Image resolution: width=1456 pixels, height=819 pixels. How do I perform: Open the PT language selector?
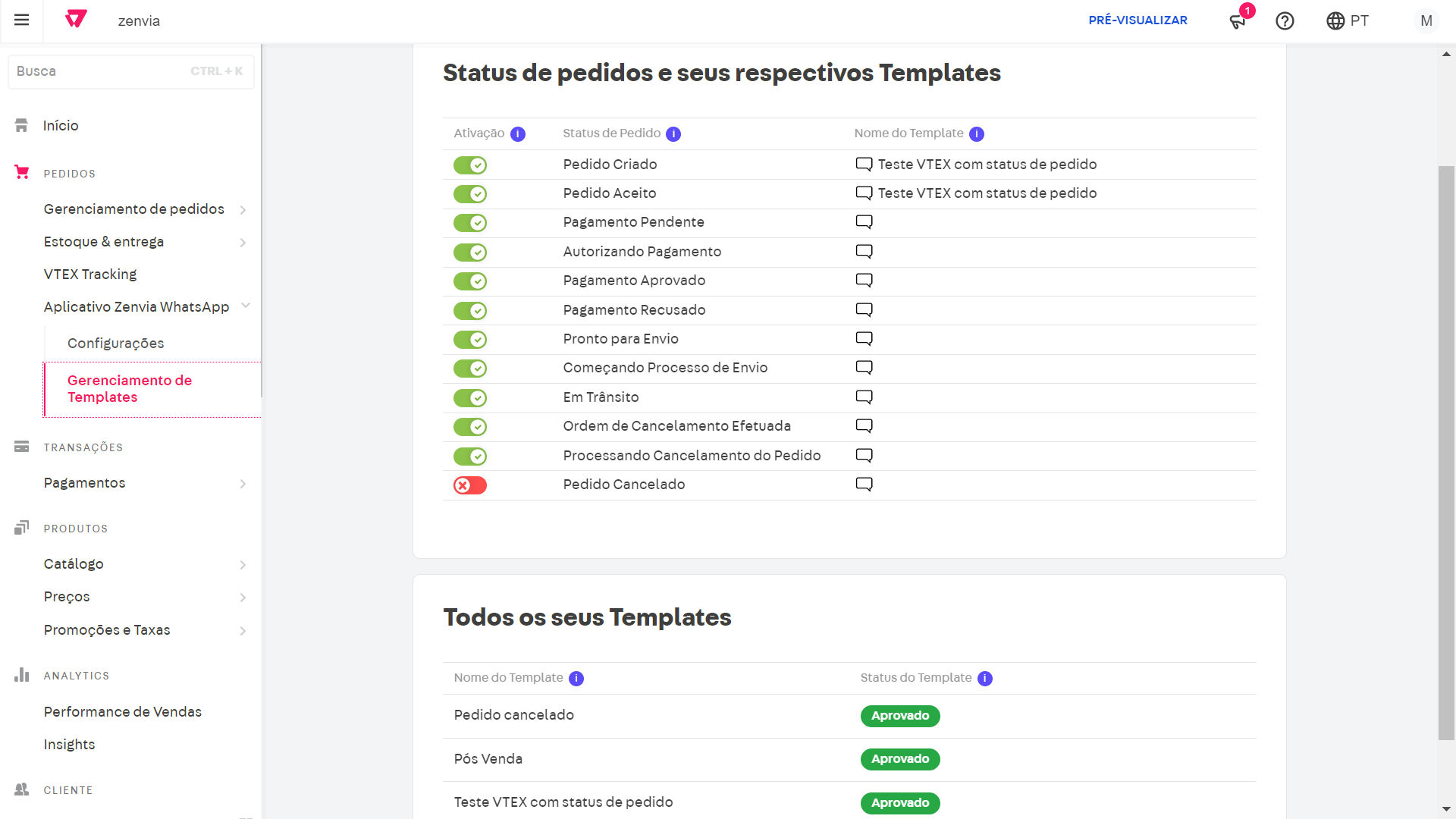1348,21
